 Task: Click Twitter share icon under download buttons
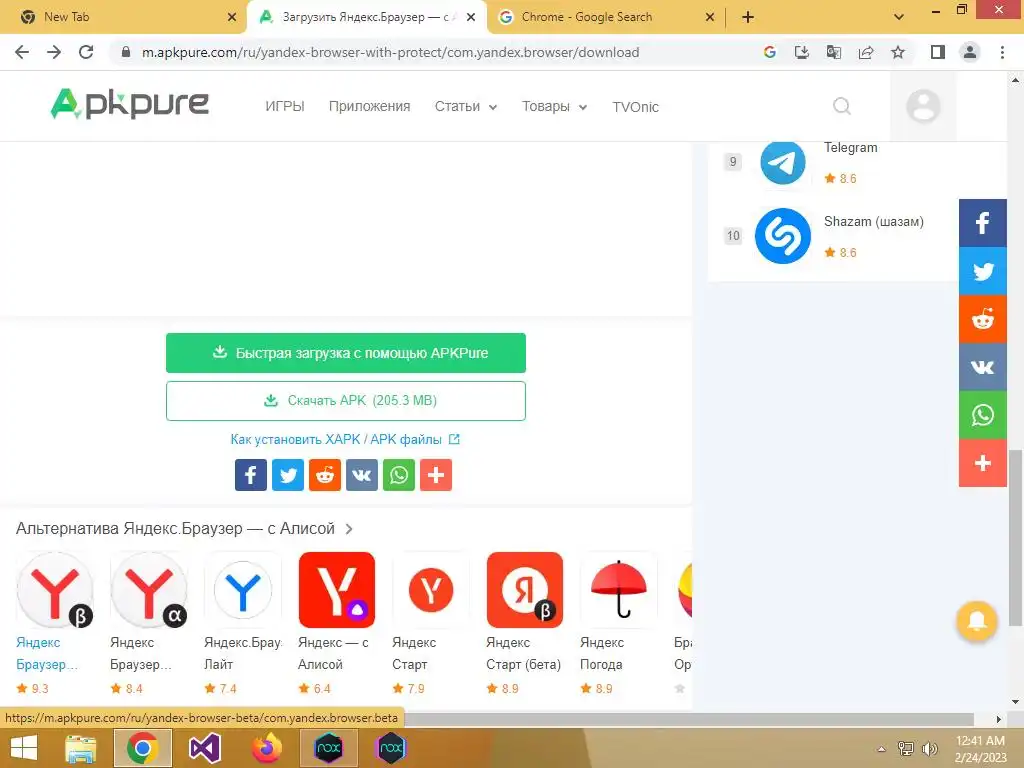[x=288, y=475]
